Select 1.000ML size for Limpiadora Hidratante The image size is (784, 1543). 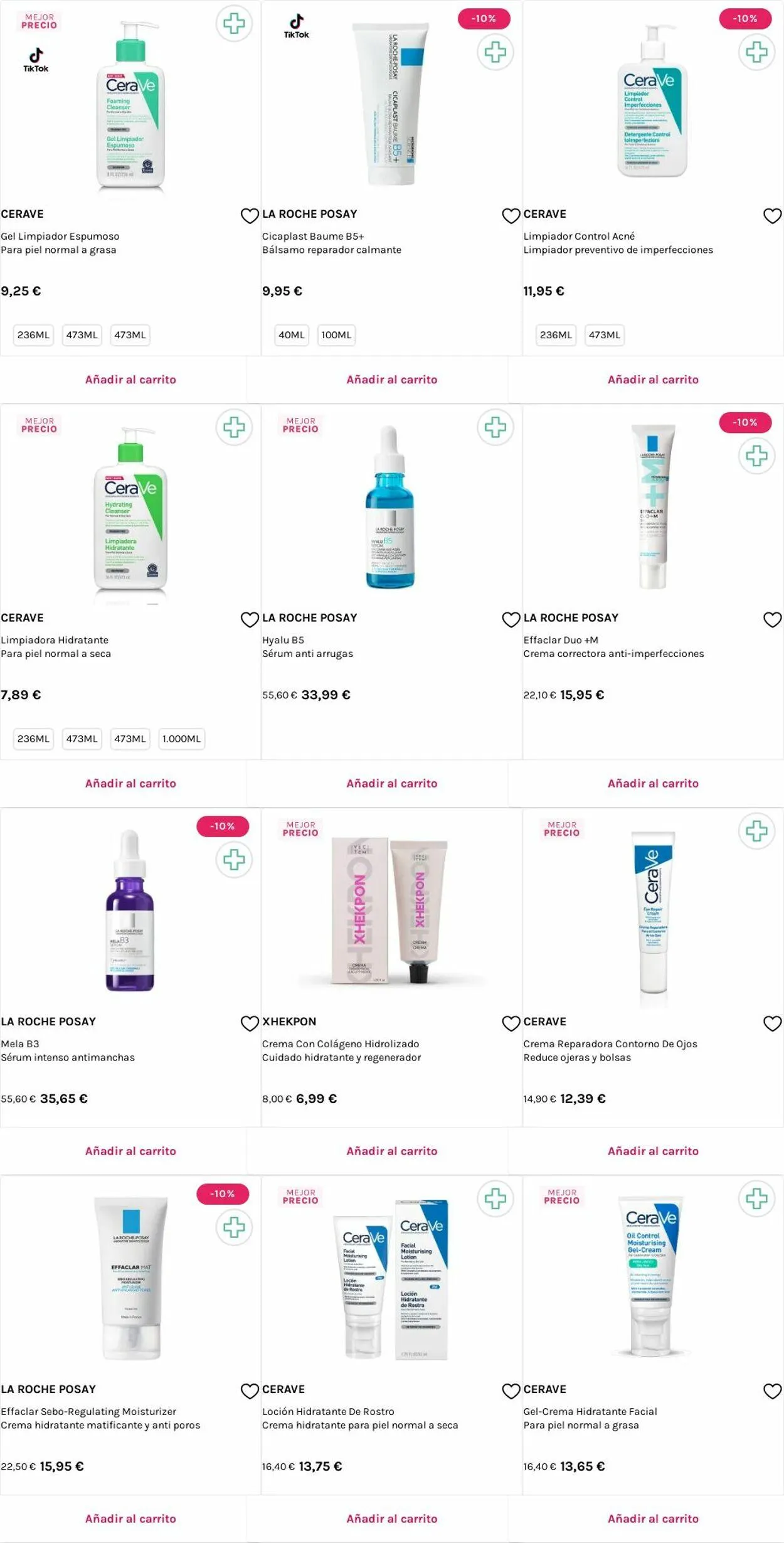click(181, 739)
